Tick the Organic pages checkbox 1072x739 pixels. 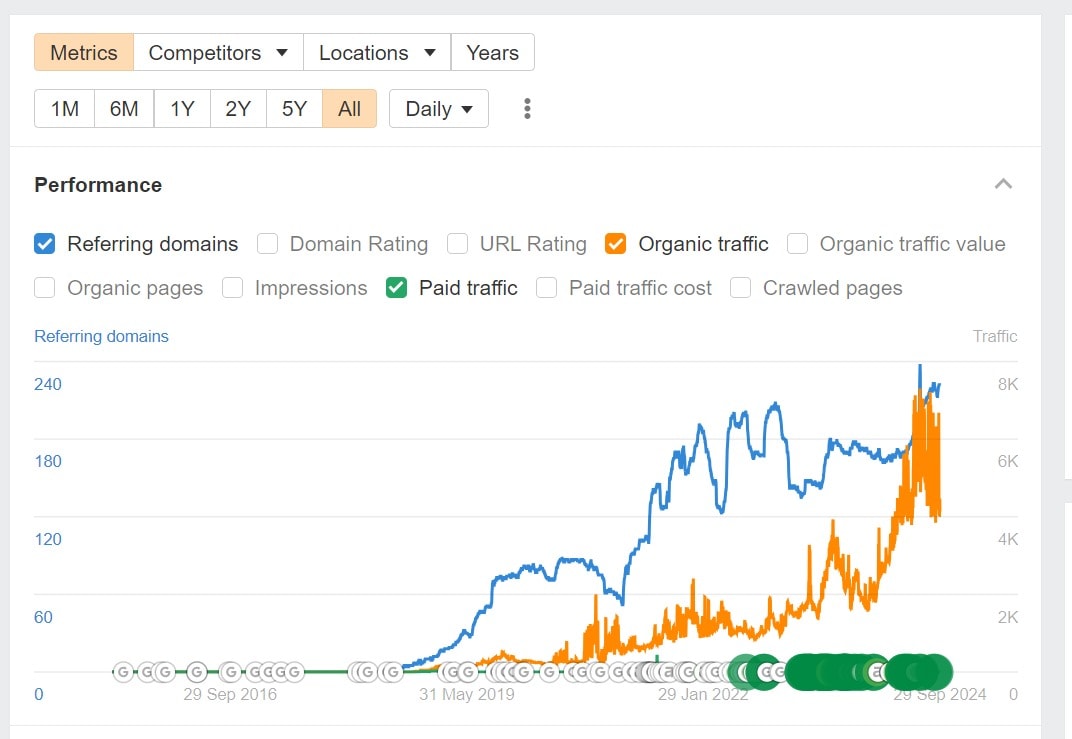tap(44, 288)
